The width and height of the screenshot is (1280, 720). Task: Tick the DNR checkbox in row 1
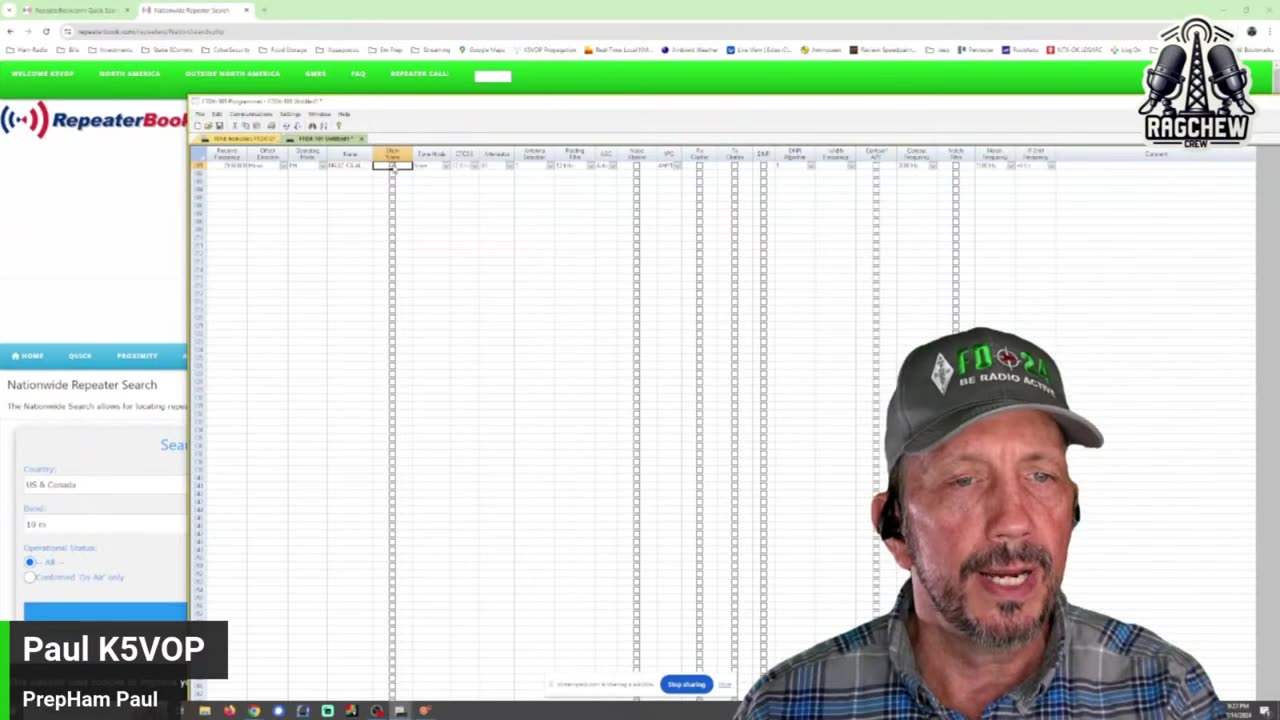coord(764,165)
